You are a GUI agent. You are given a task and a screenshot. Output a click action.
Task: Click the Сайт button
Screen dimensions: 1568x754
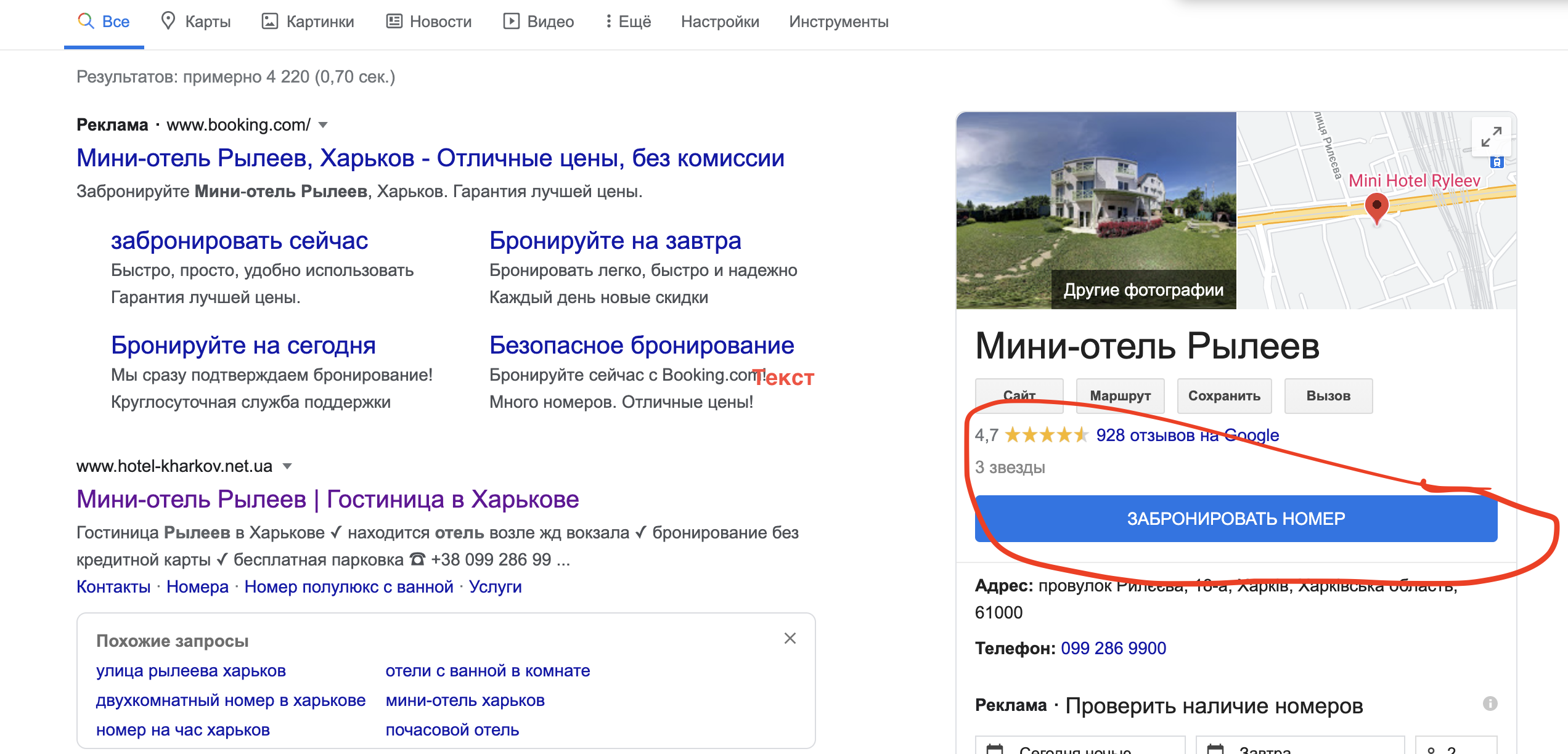click(1019, 395)
